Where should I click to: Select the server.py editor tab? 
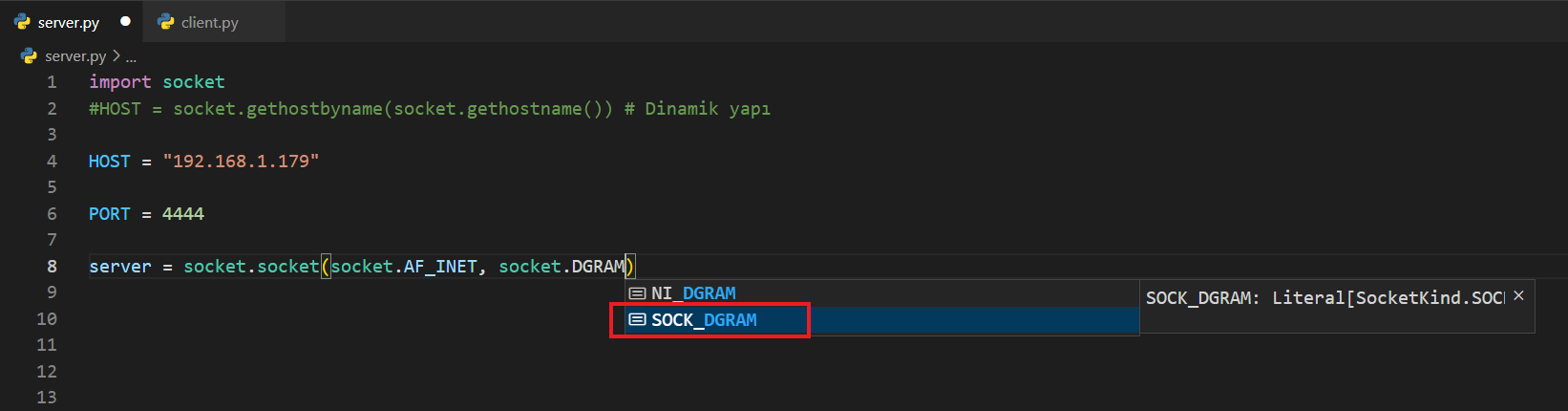(68, 22)
